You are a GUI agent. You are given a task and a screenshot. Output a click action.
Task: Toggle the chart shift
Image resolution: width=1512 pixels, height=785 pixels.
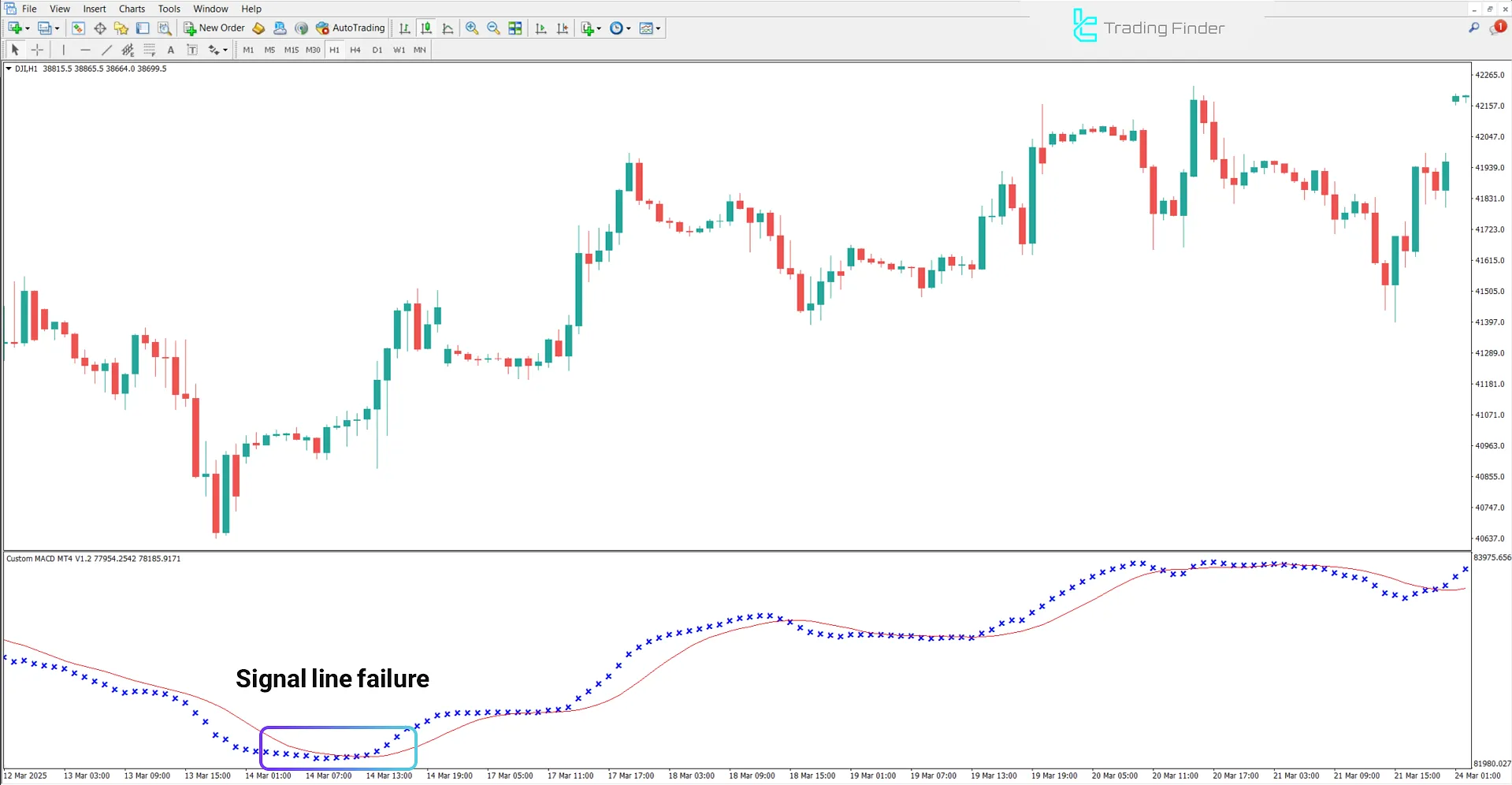(x=562, y=28)
